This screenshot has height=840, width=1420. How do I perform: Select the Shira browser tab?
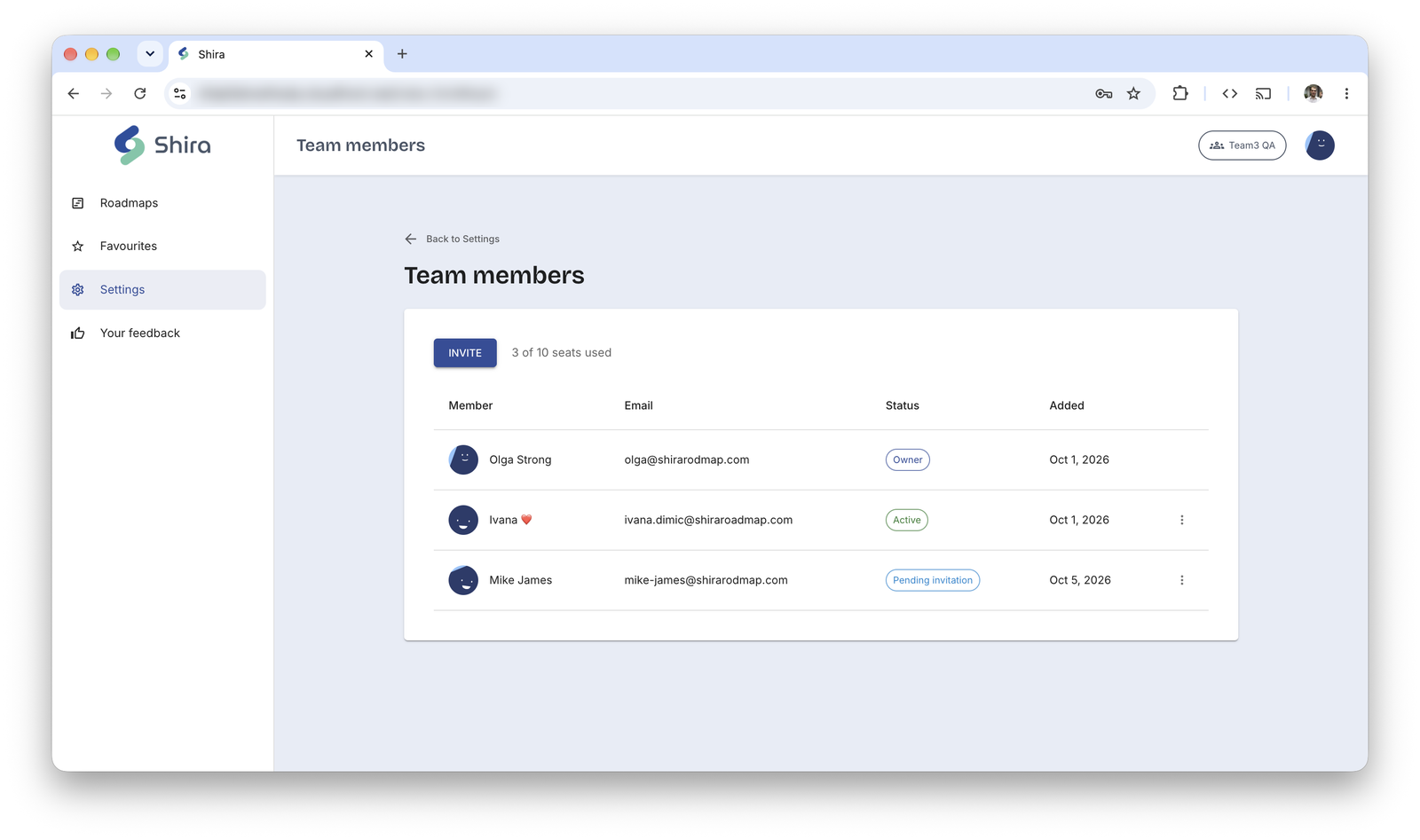[275, 54]
